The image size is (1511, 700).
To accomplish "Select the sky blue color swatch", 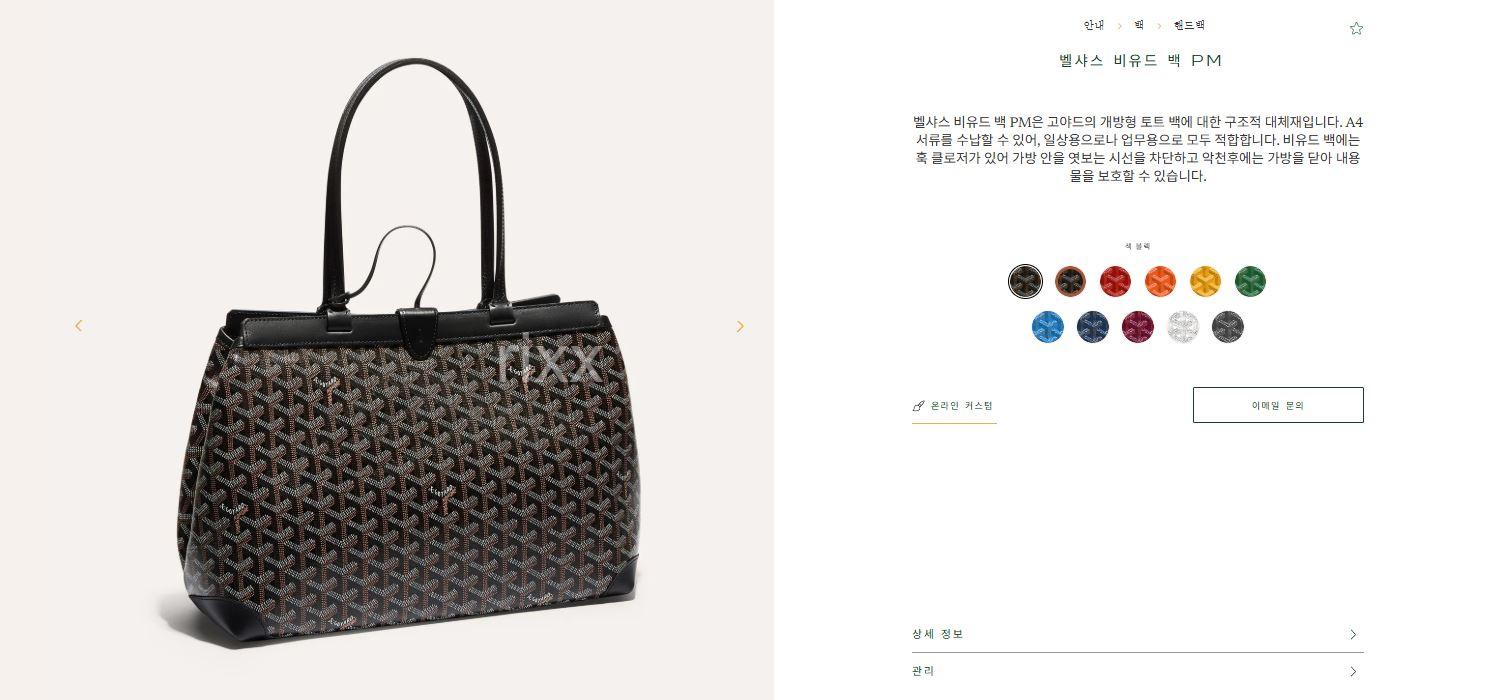I will 1048,327.
